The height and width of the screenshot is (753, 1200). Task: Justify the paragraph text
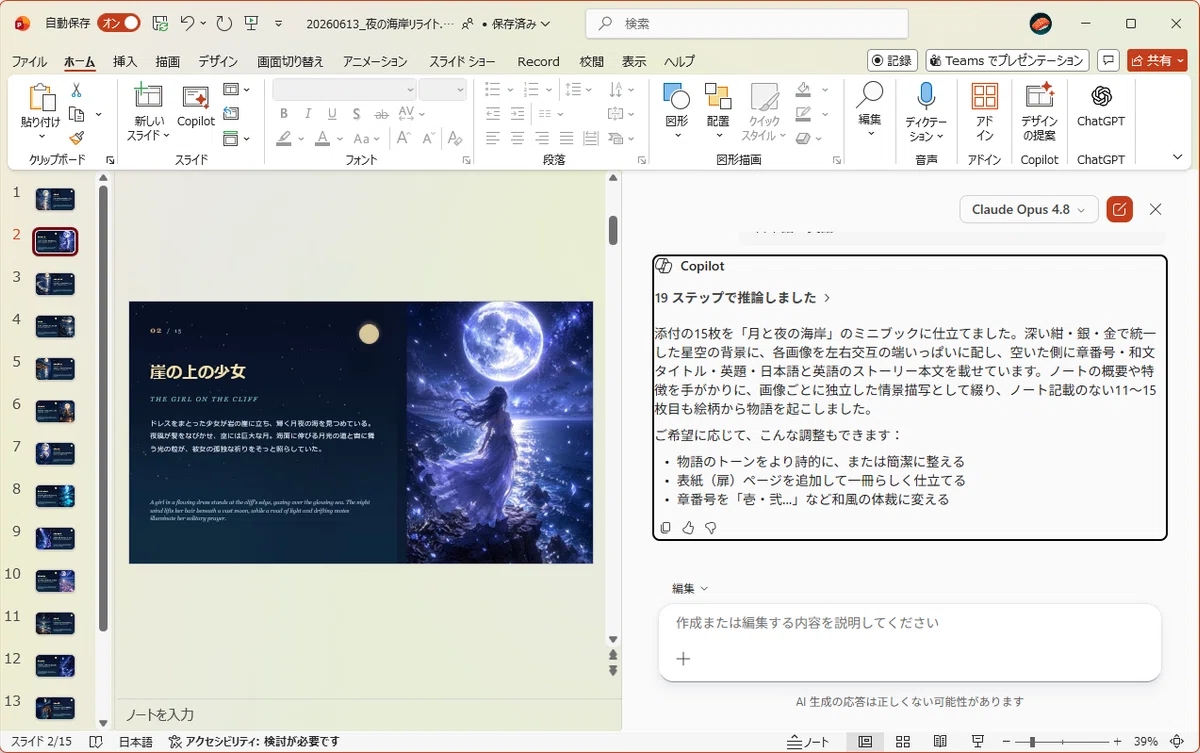566,138
